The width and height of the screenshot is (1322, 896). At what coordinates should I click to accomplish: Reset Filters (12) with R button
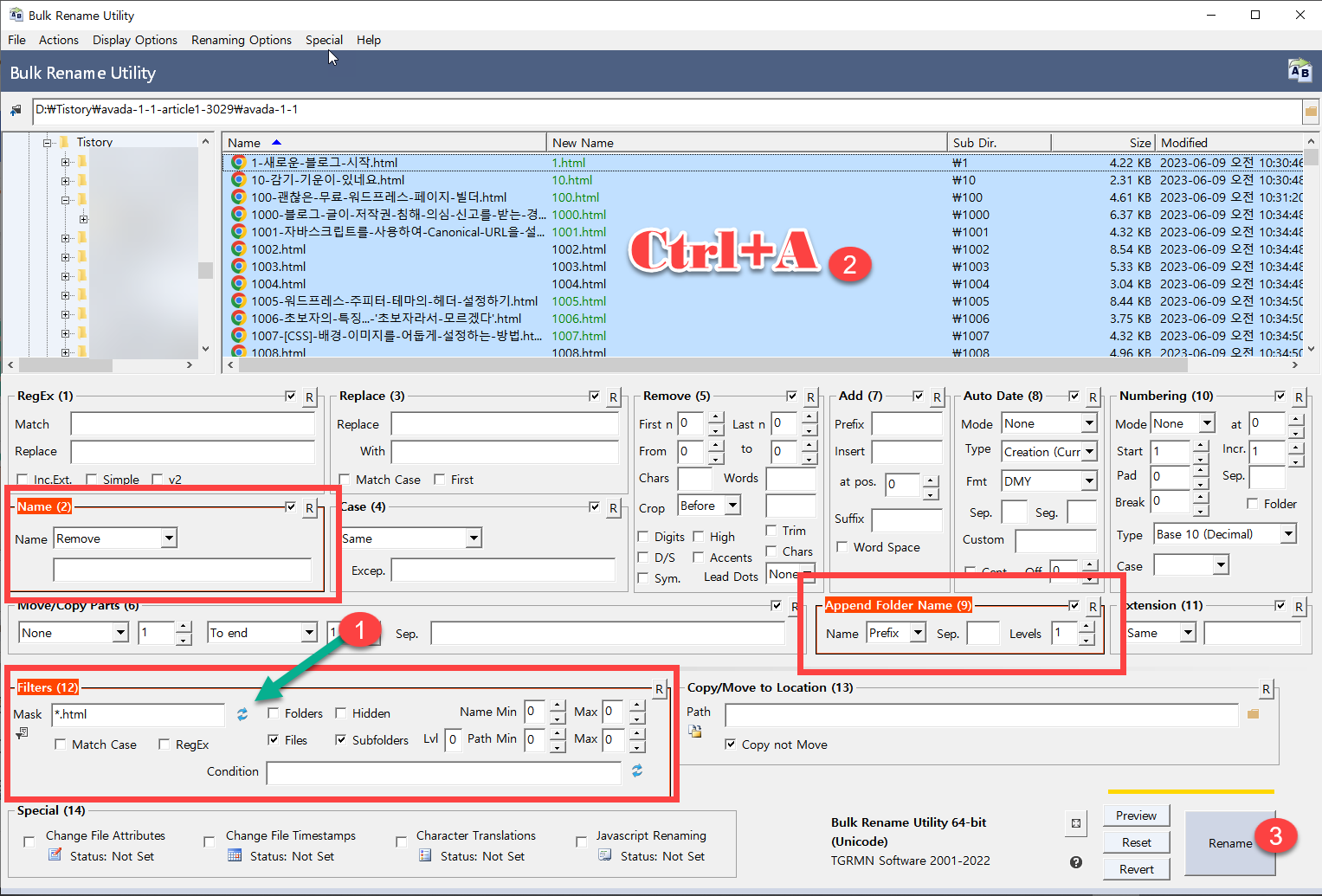659,690
